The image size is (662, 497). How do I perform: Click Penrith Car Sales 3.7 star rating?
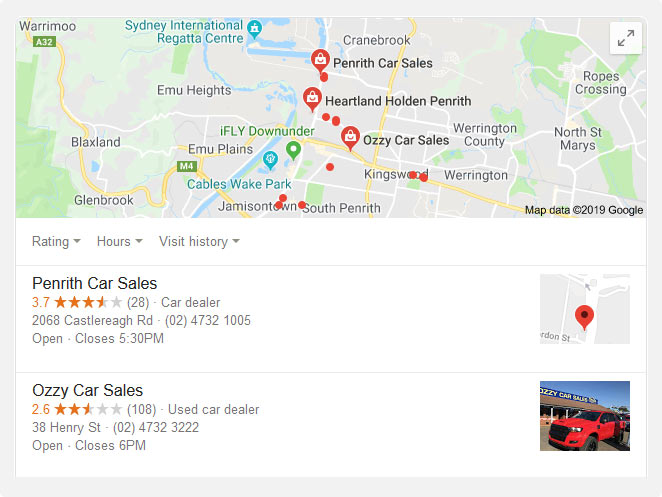pos(77,302)
